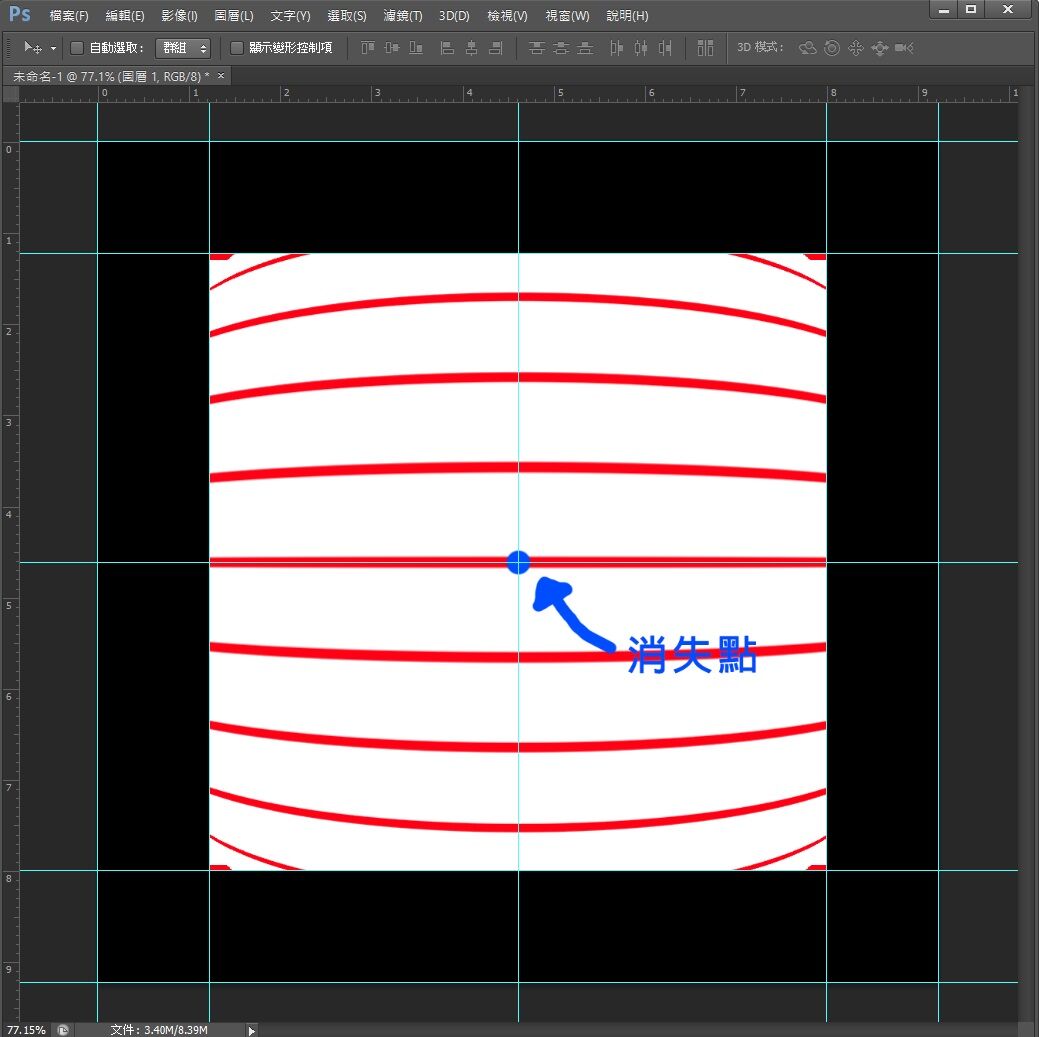Screen dimensions: 1039x1037
Task: Open the Move tool preset picker arrow
Action: tap(53, 48)
